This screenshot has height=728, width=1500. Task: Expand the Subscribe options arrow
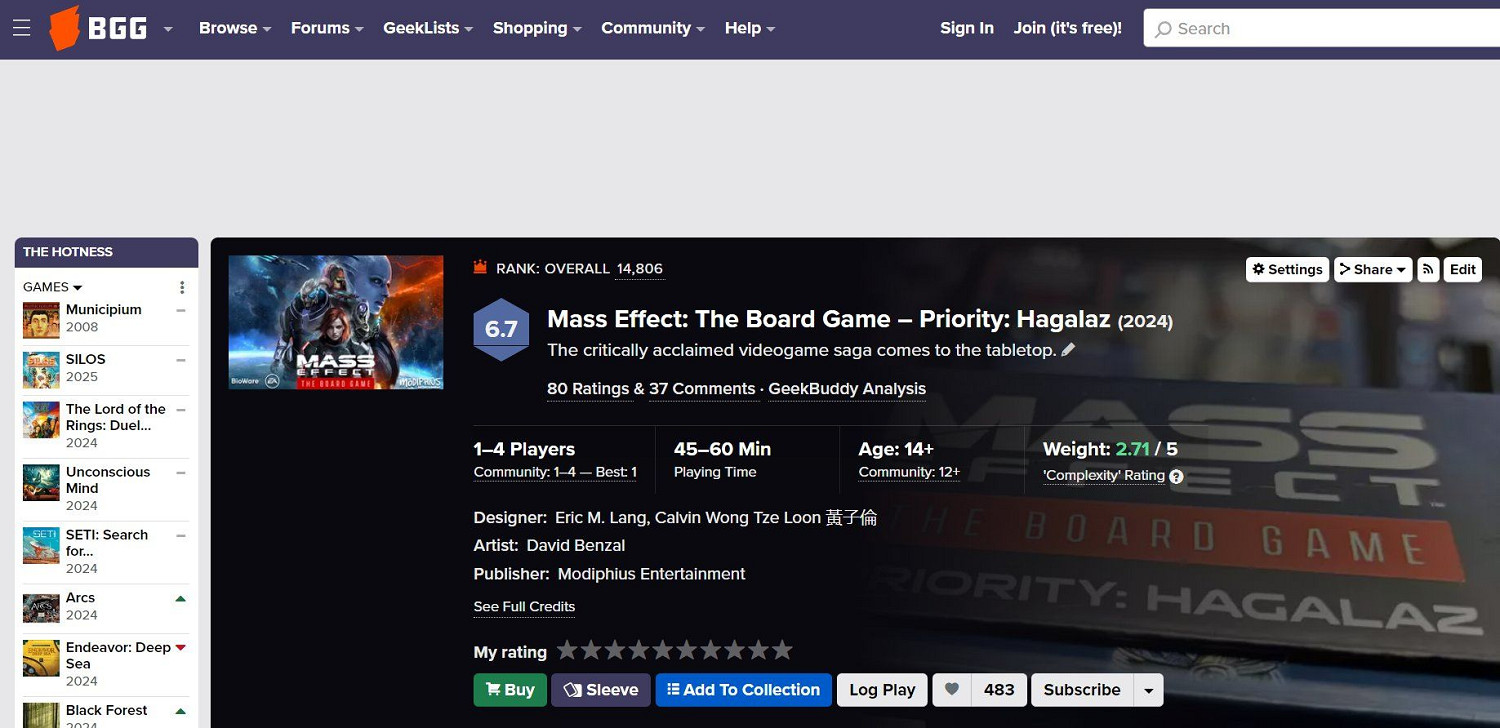[x=1149, y=690]
